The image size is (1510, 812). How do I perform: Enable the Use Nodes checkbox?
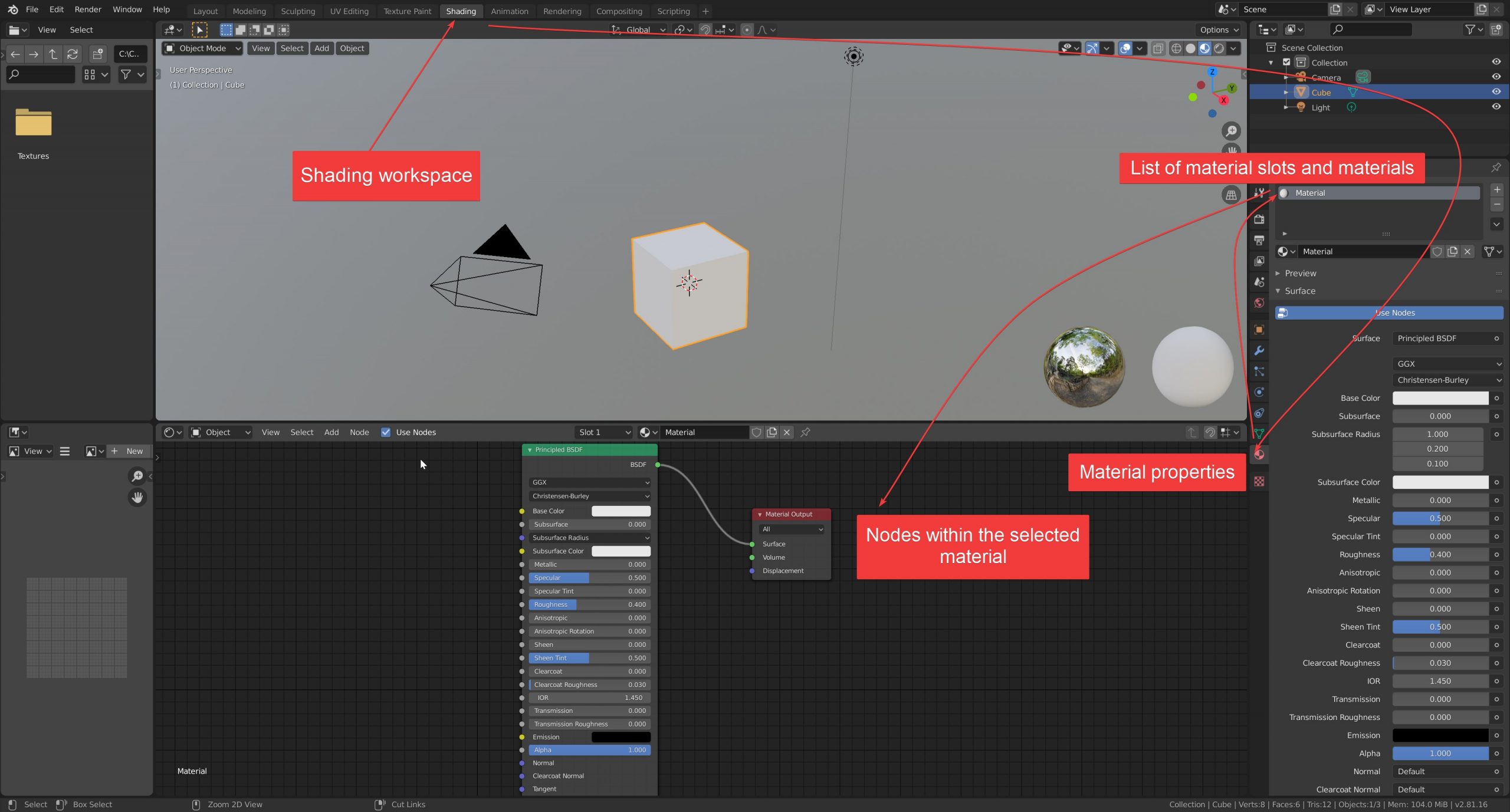[386, 432]
